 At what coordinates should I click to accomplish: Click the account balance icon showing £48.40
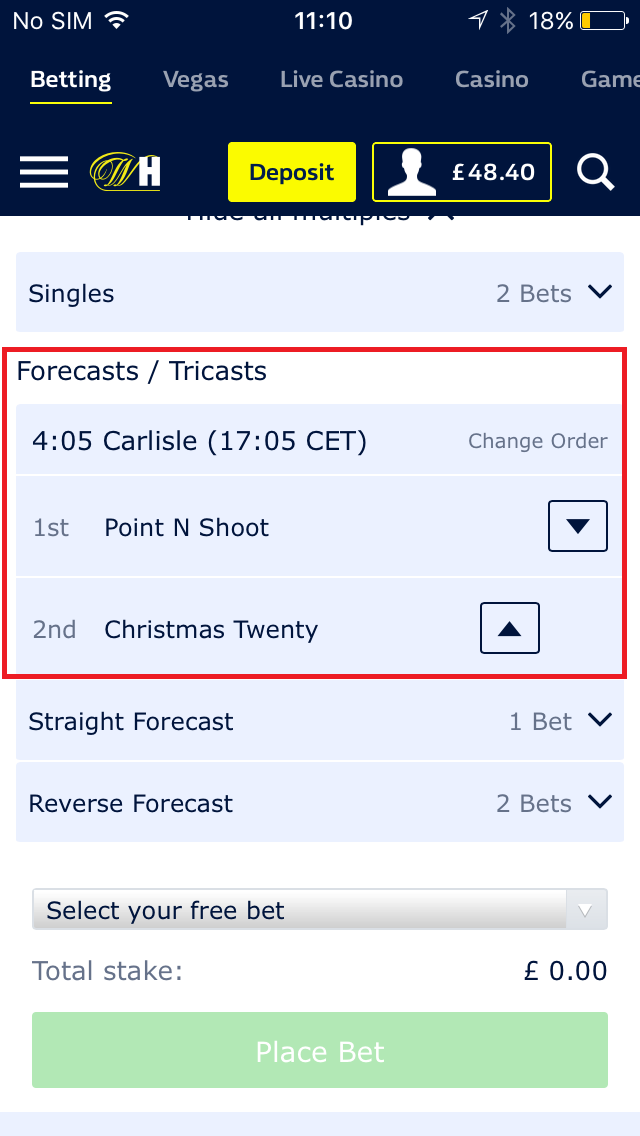[461, 172]
